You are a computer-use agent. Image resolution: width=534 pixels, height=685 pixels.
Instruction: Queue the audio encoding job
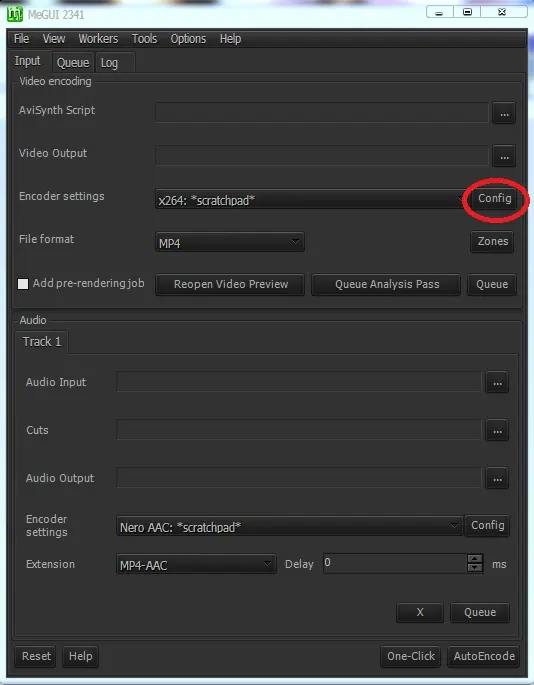point(480,612)
